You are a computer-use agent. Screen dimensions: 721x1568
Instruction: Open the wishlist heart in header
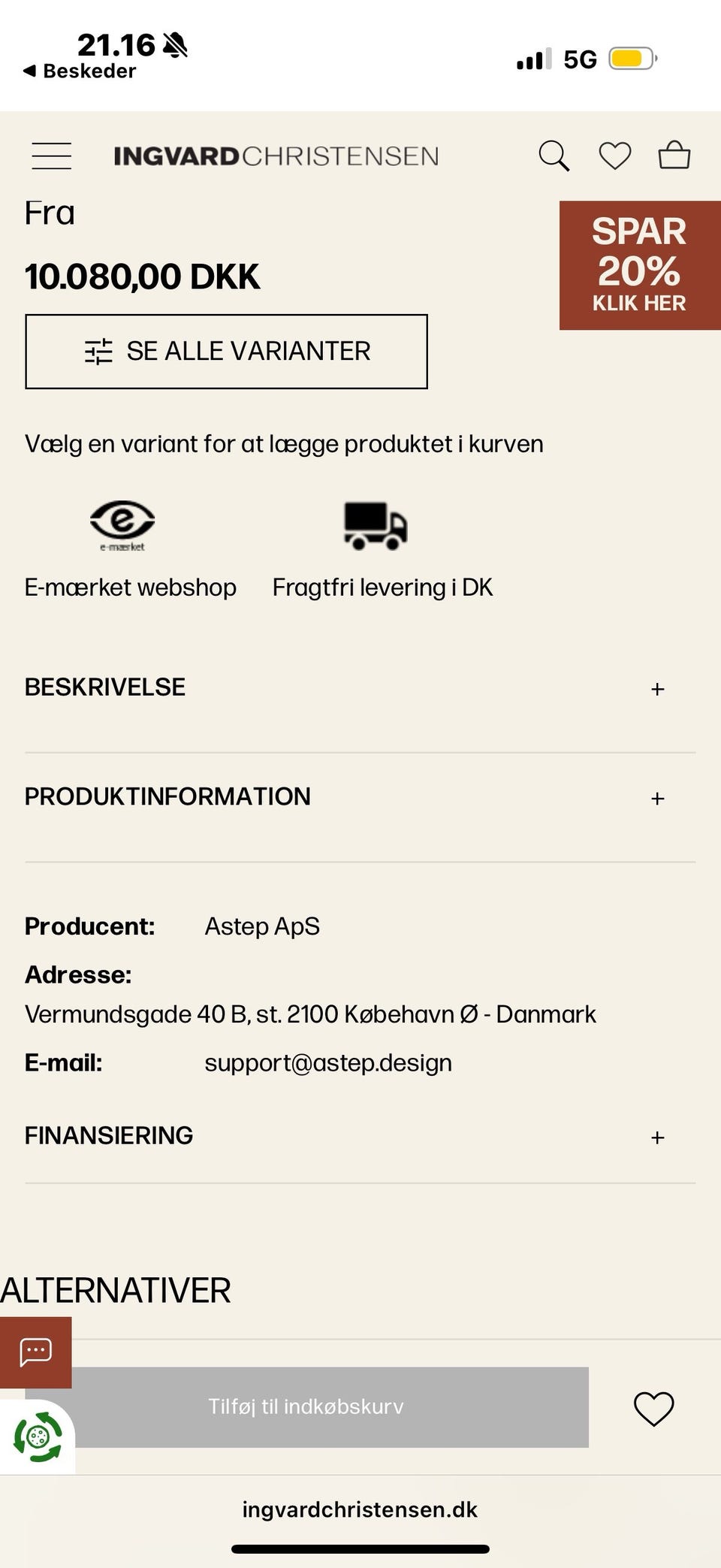tap(614, 156)
